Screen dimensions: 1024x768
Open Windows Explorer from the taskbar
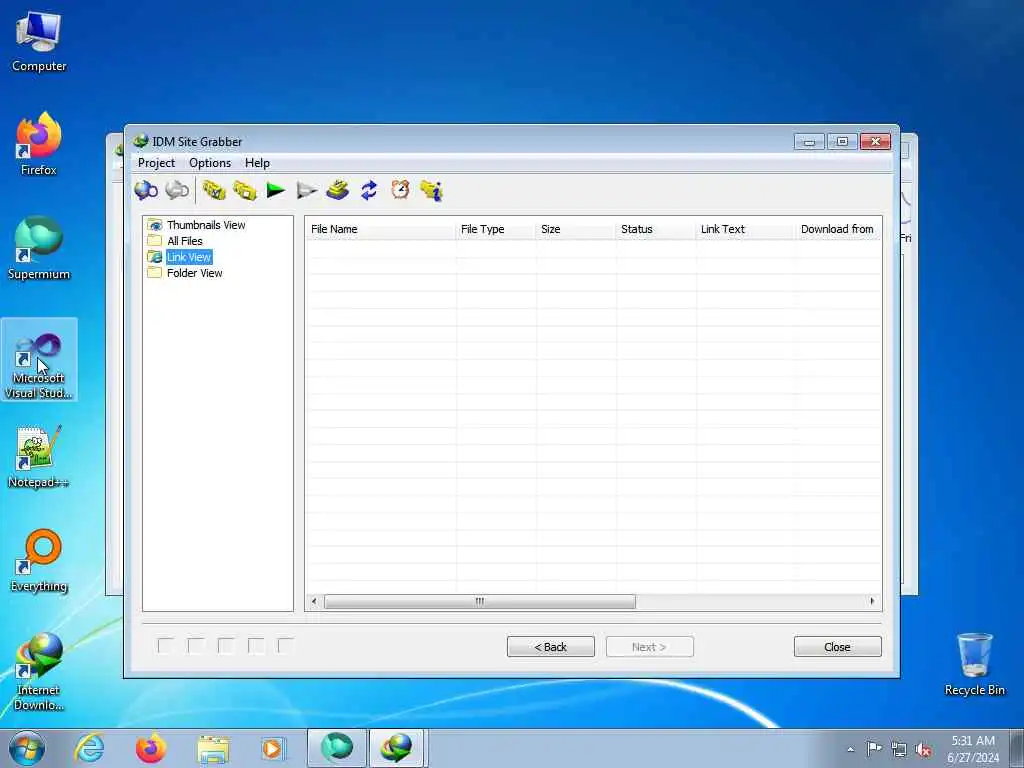click(213, 748)
